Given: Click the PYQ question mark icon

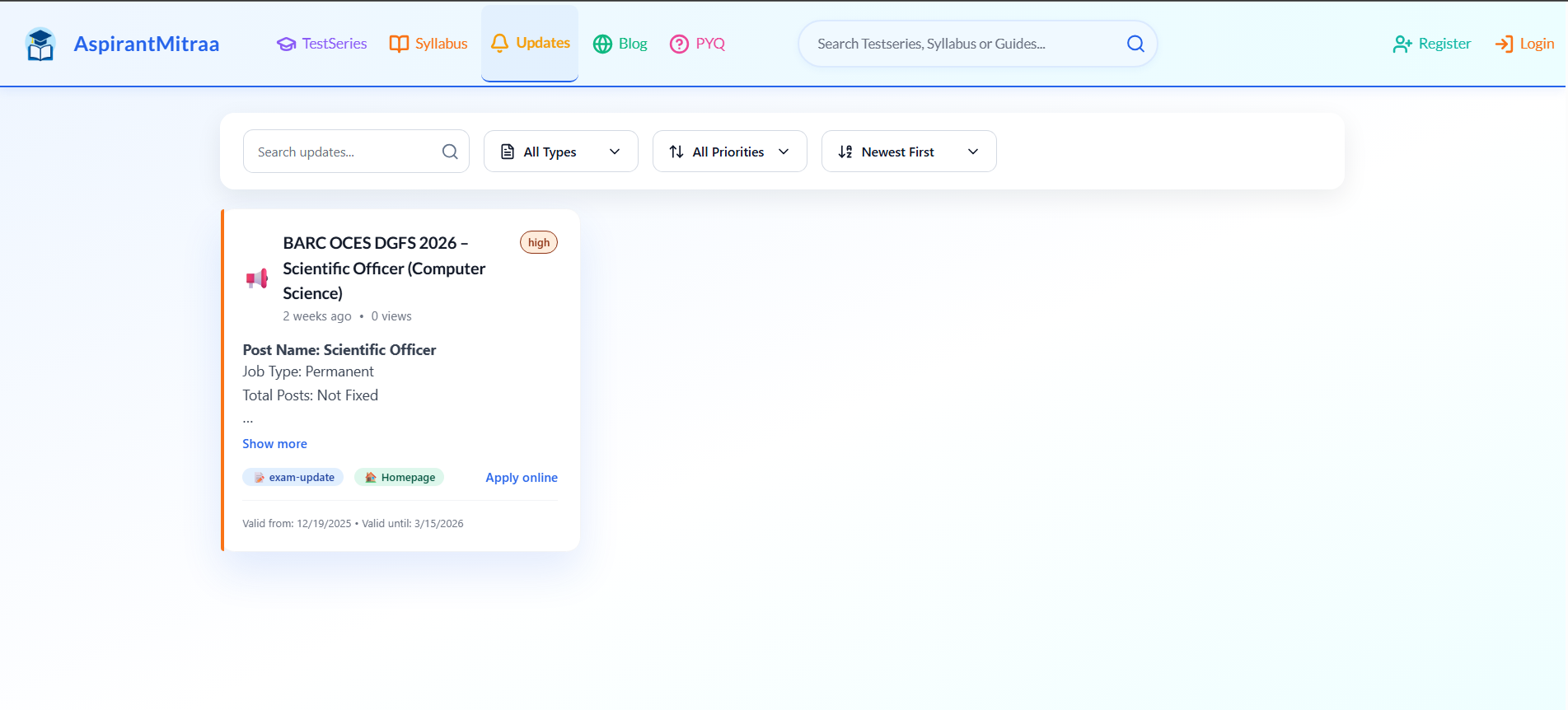Looking at the screenshot, I should point(679,44).
